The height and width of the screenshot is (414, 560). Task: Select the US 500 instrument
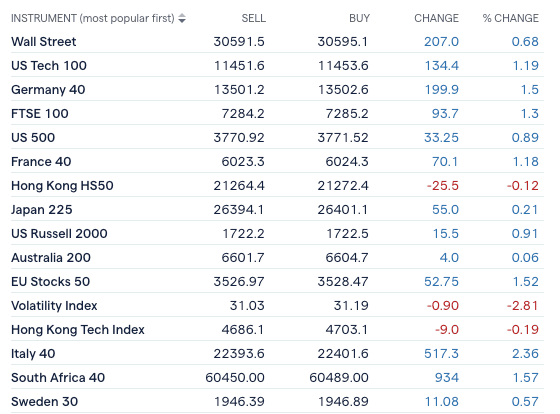tap(33, 138)
